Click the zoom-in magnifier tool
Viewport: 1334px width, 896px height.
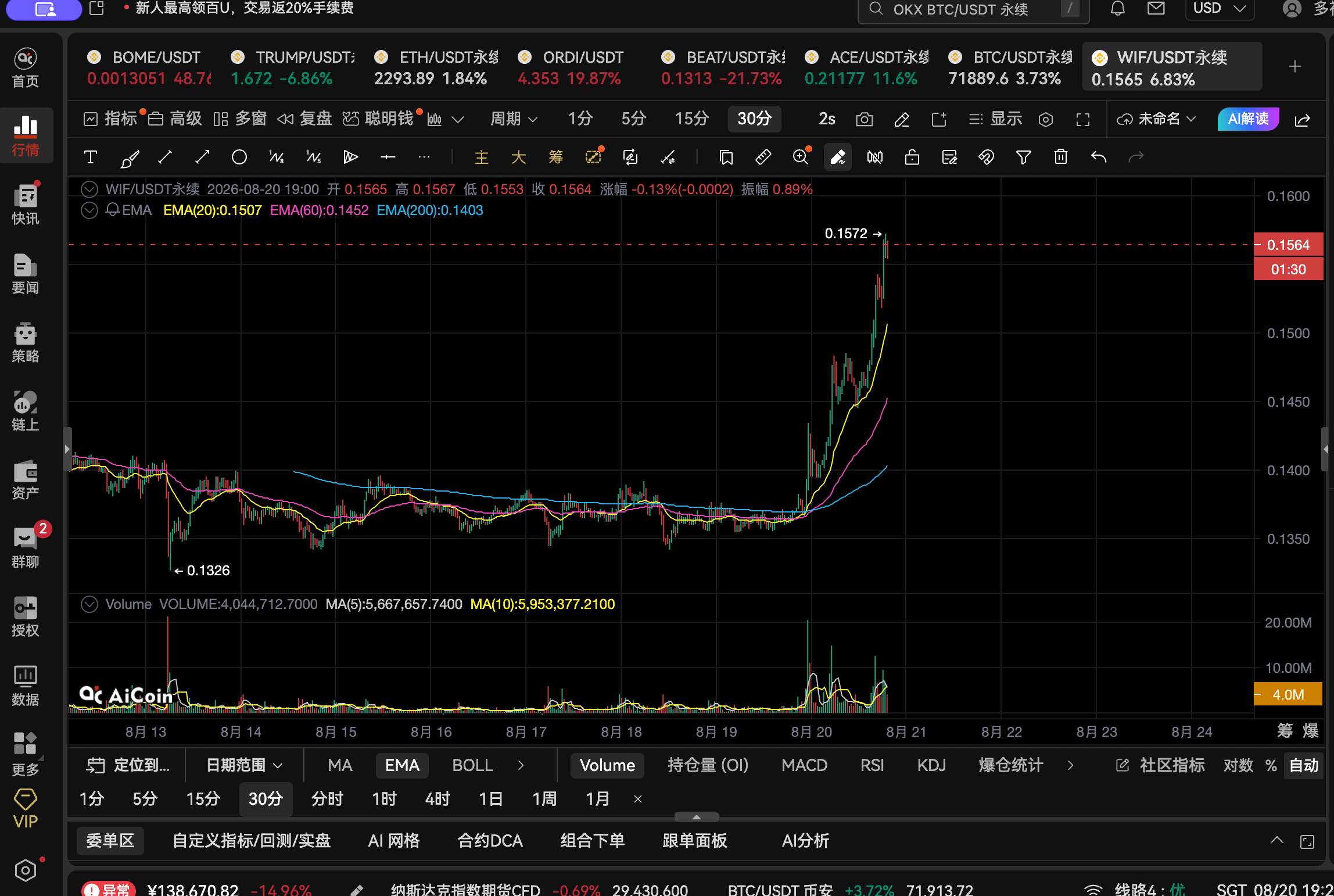click(801, 157)
